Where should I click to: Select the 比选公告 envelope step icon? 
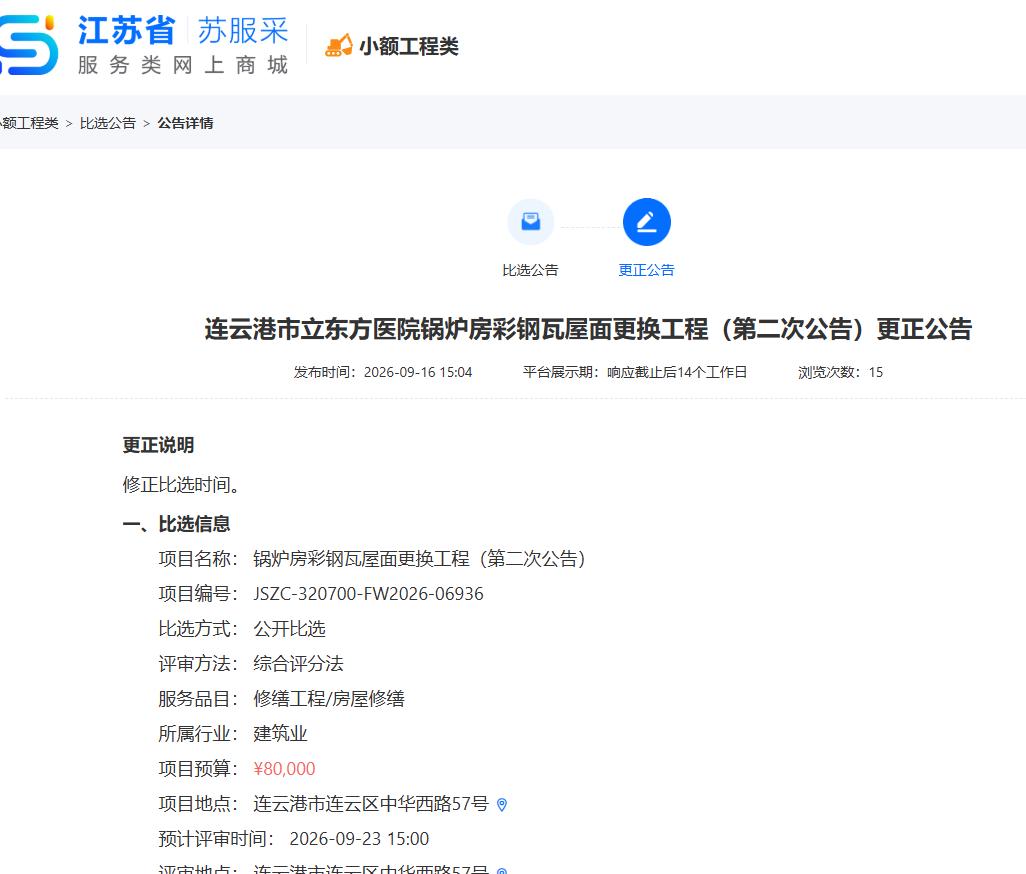531,222
